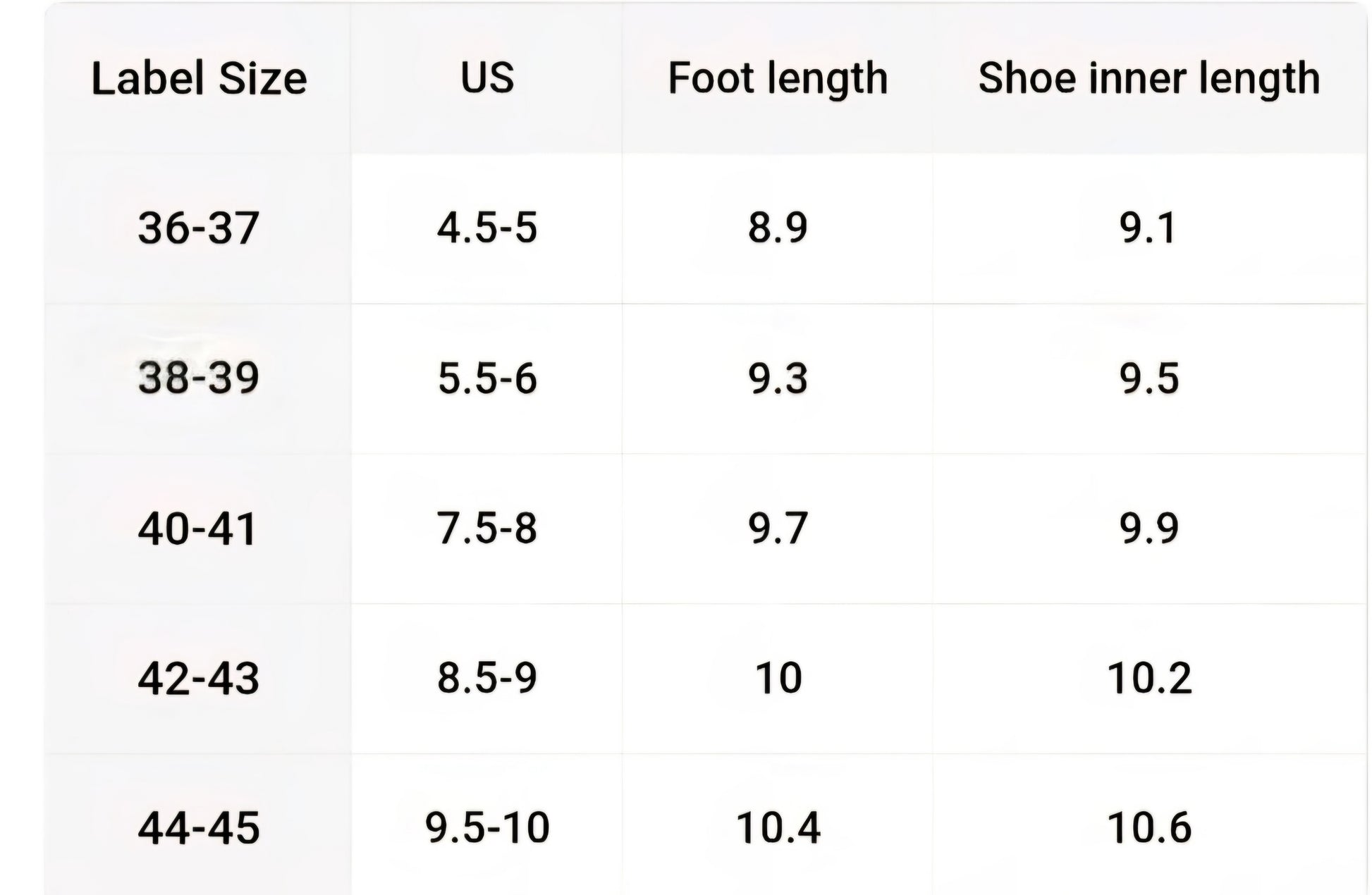1372x895 pixels.
Task: Click the Label Size column header
Action: click(x=199, y=78)
